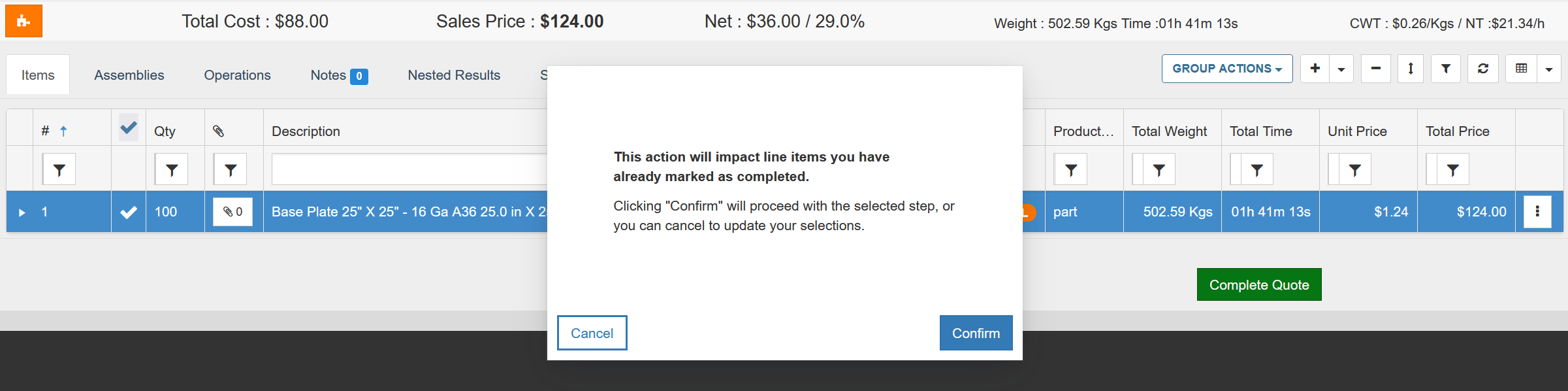This screenshot has width=1568, height=391.
Task: Click the attachment count button in row 1
Action: 232,212
